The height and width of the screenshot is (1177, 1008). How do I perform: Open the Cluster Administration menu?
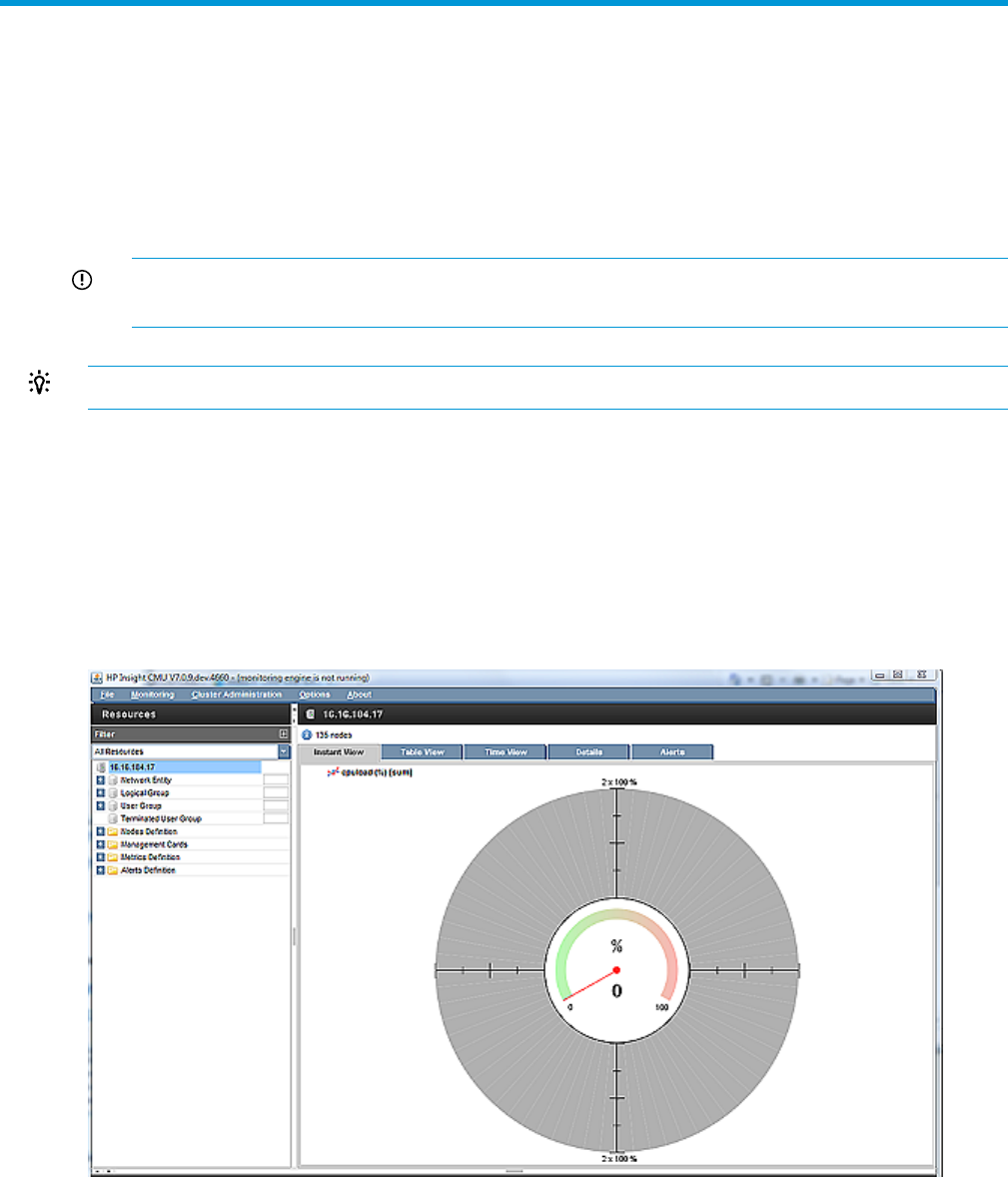pos(237,694)
